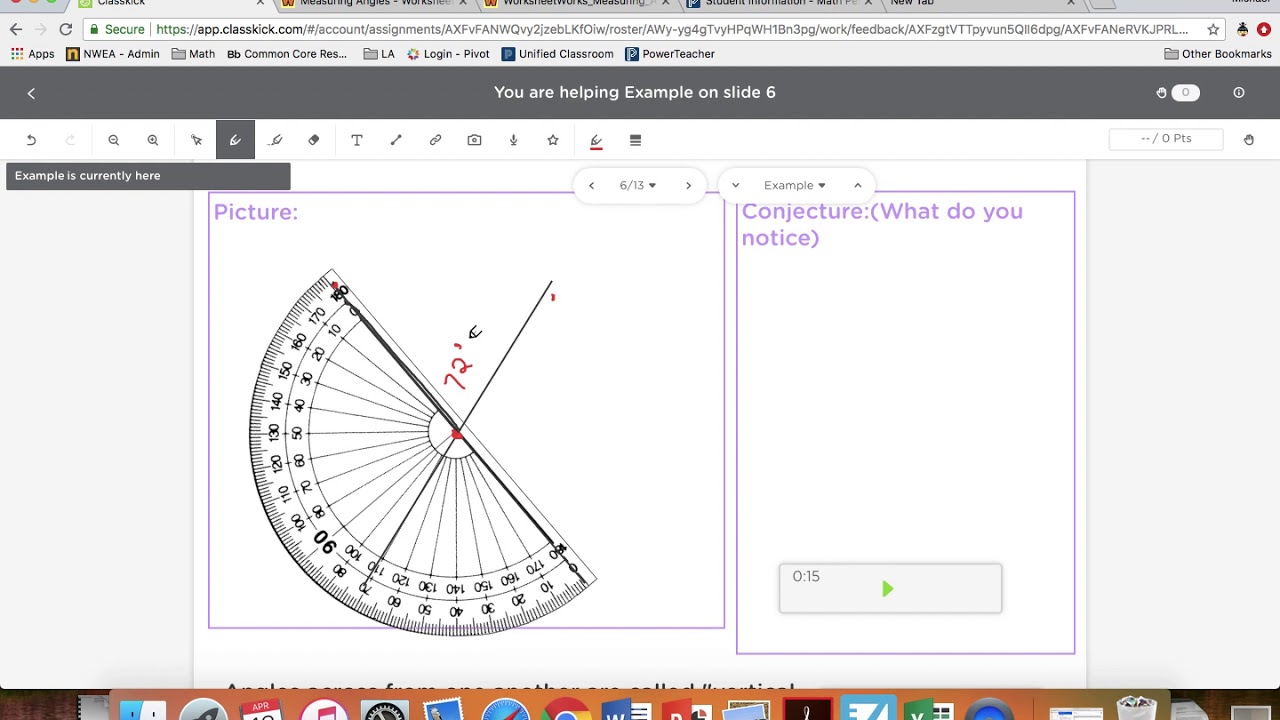Image resolution: width=1280 pixels, height=720 pixels.
Task: Open the pen color picker with red underline
Action: point(596,141)
